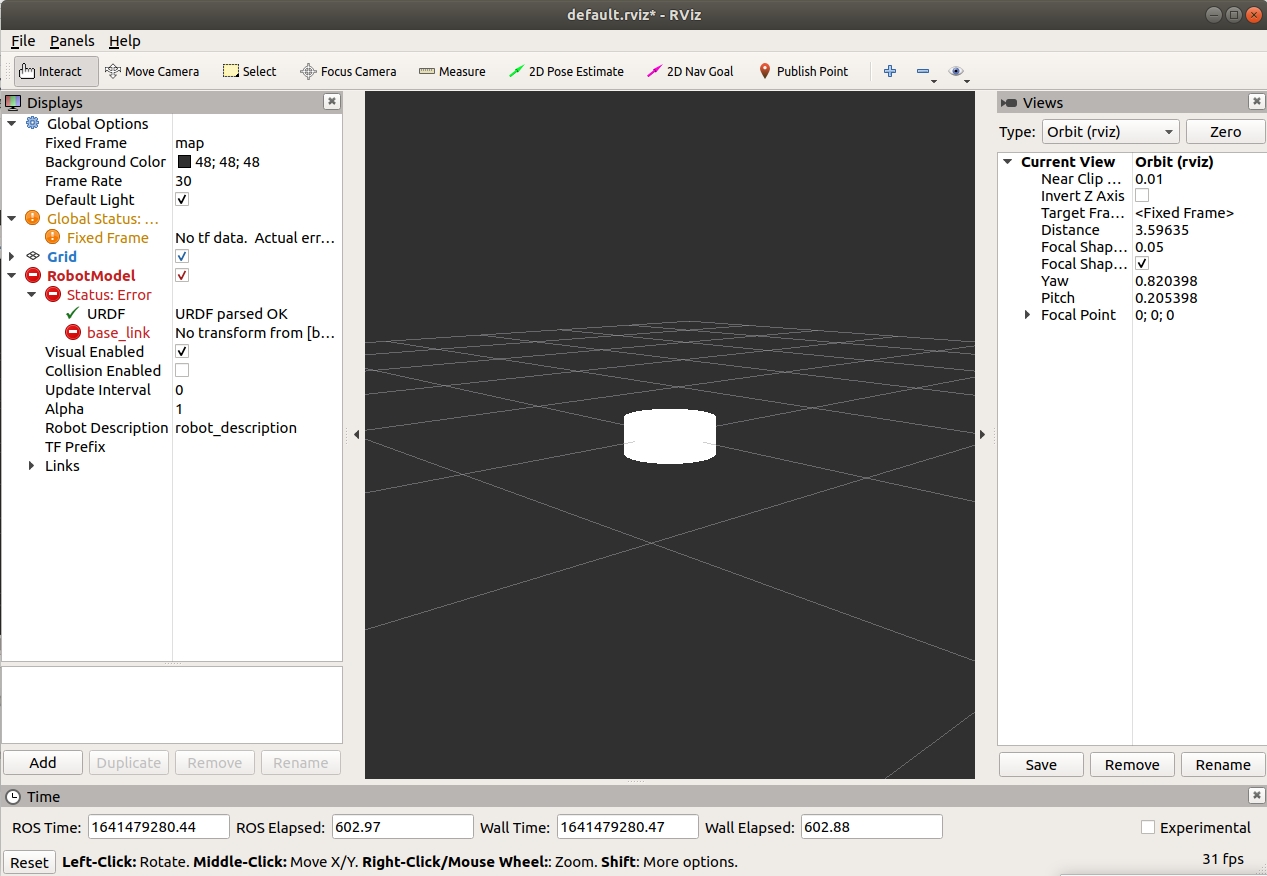This screenshot has width=1267, height=876.
Task: Click the blue plus add-tool icon
Action: point(890,71)
